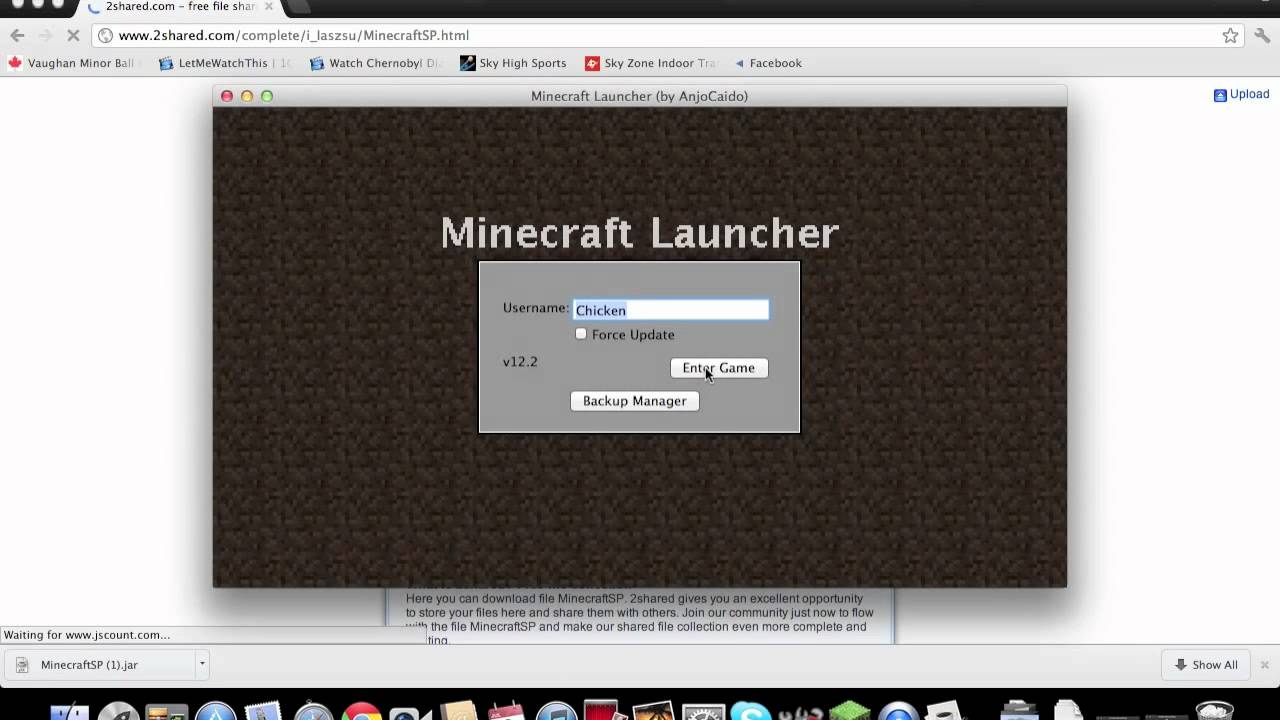Dismiss the downloads bar
The image size is (1280, 720).
coord(1264,665)
